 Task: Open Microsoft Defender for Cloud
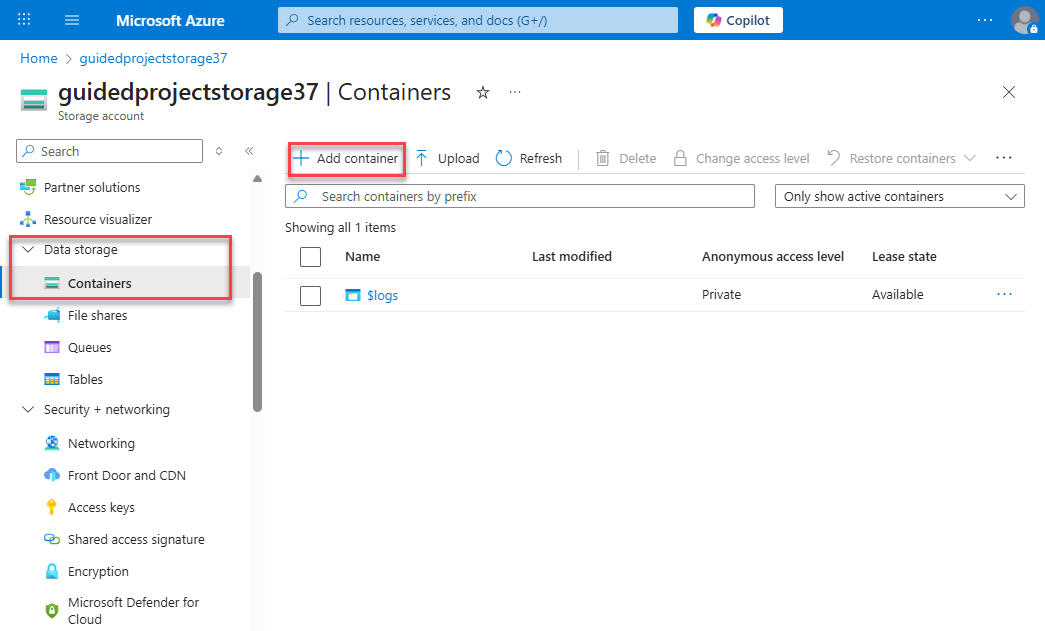pos(133,610)
